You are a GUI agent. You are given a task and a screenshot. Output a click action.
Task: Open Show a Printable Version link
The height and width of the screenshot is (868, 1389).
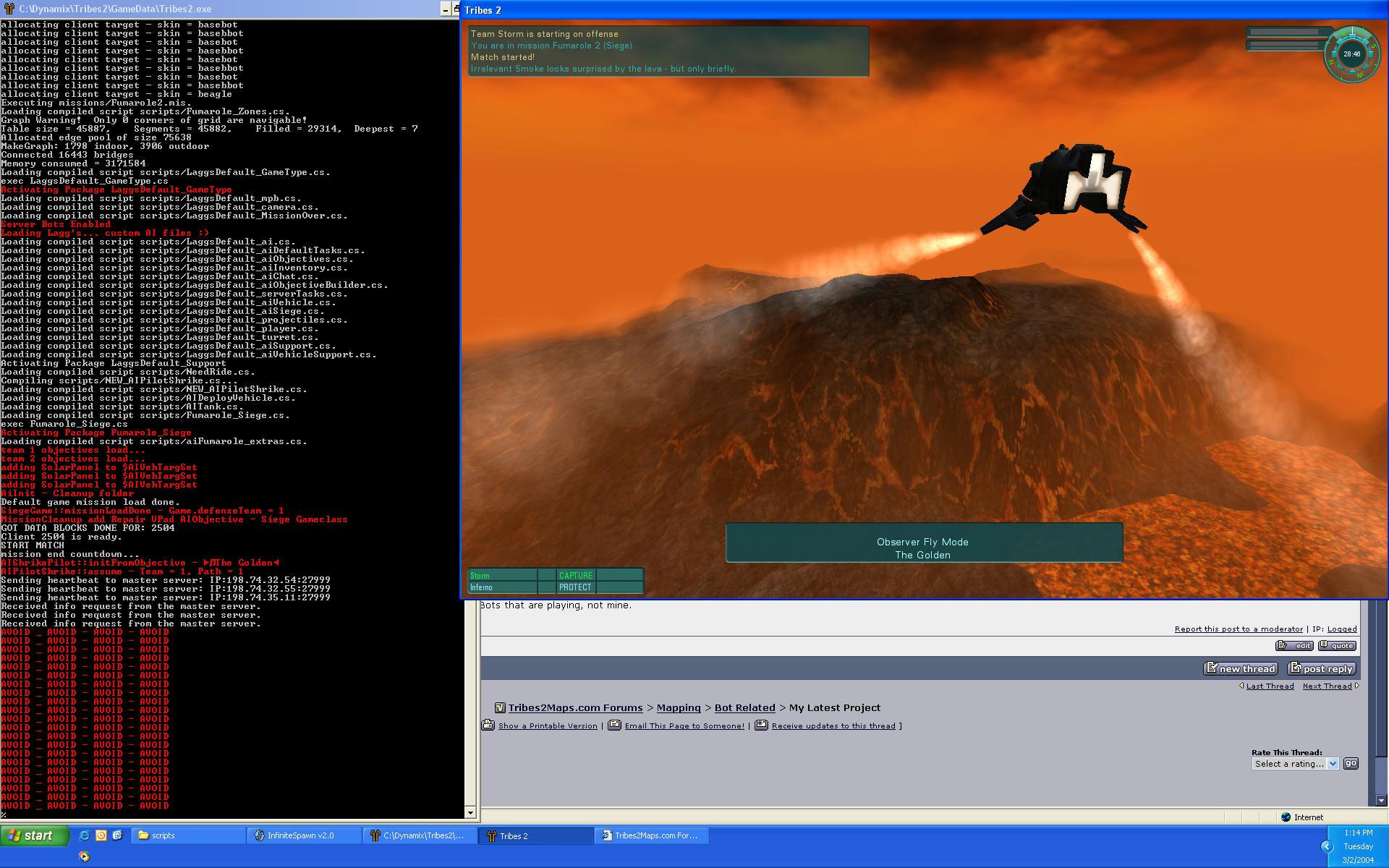coord(548,726)
